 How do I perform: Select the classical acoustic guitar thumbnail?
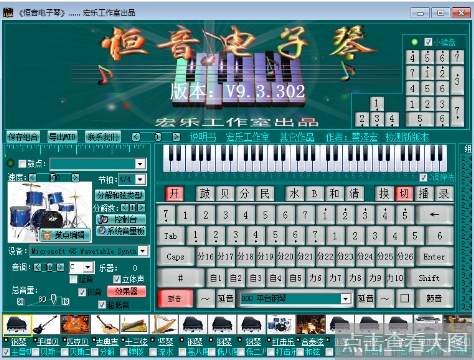click(x=105, y=325)
